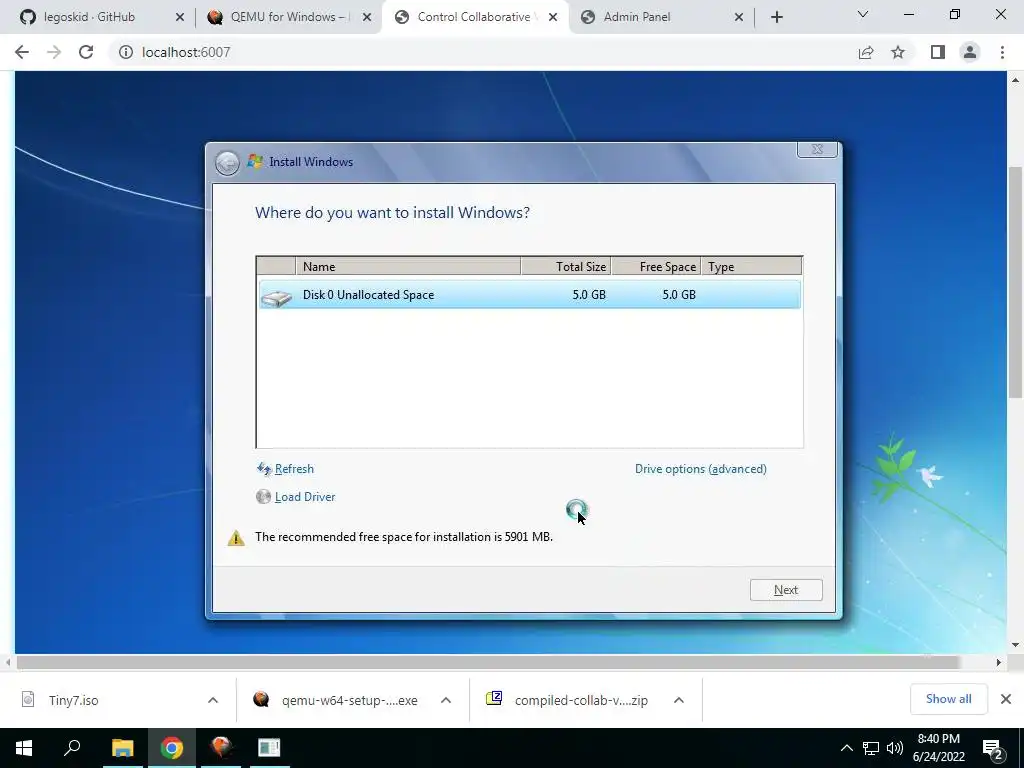Close the Control Collaborative tab
This screenshot has width=1024, height=768.
[x=553, y=17]
